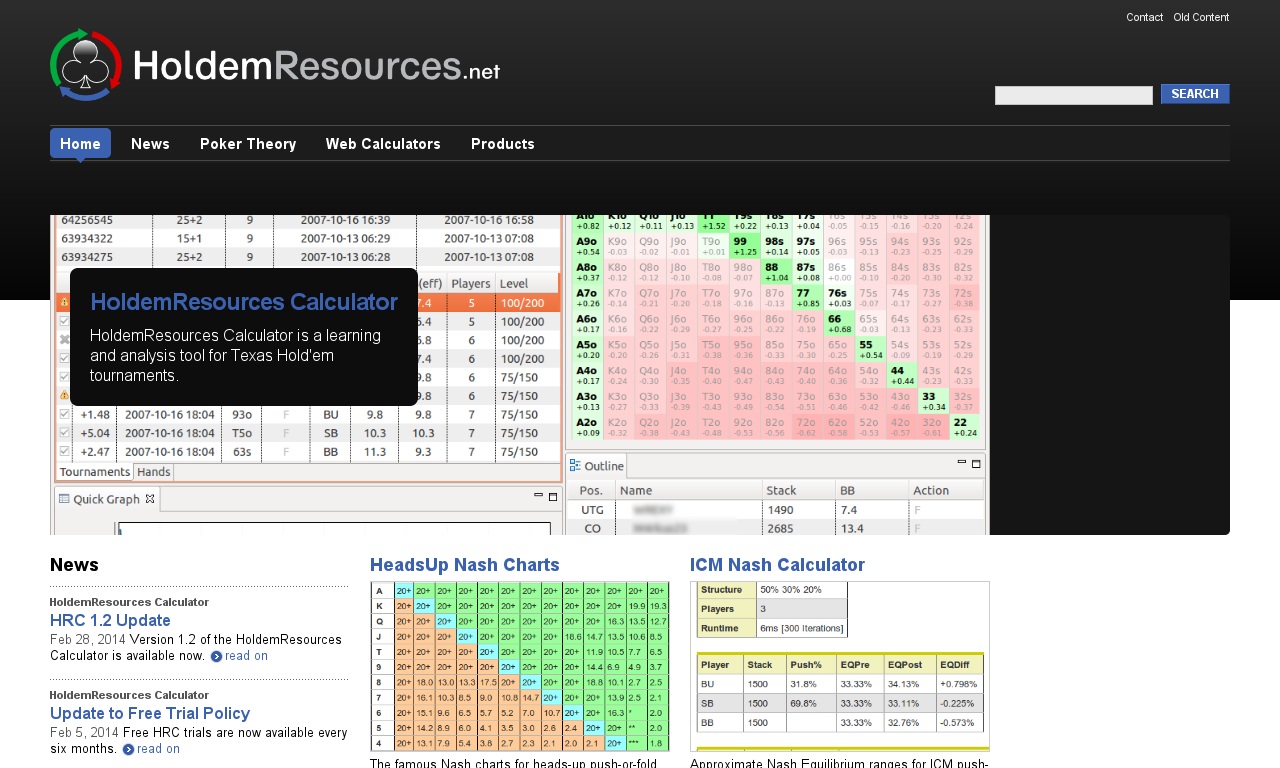
Task: Open the ICM Nash Calculator heading
Action: 777,565
